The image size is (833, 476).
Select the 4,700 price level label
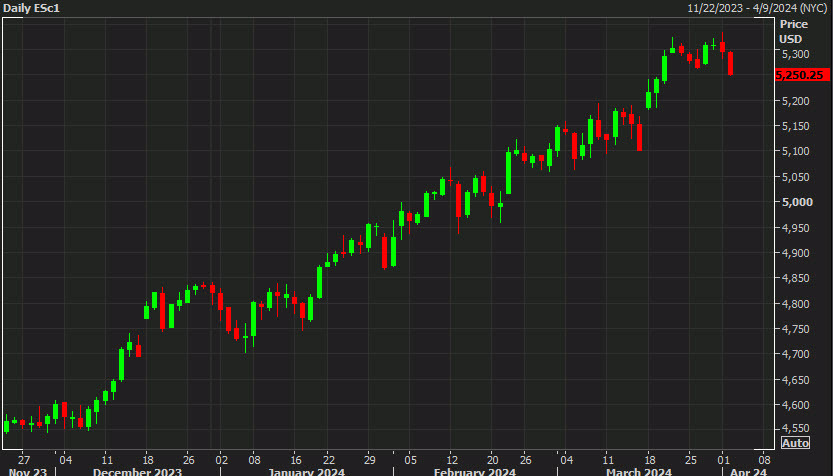coord(795,354)
